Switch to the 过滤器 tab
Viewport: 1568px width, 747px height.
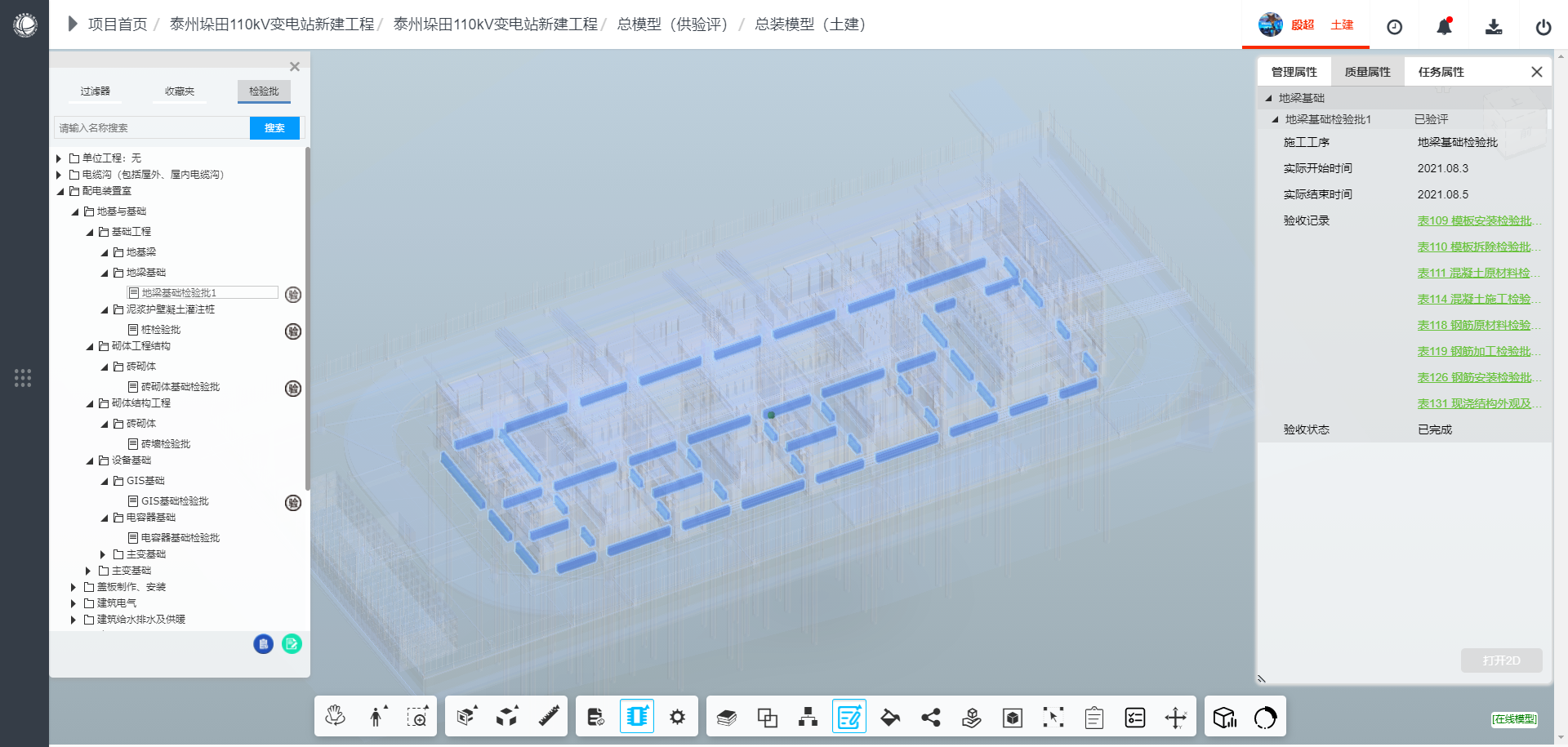[x=96, y=91]
